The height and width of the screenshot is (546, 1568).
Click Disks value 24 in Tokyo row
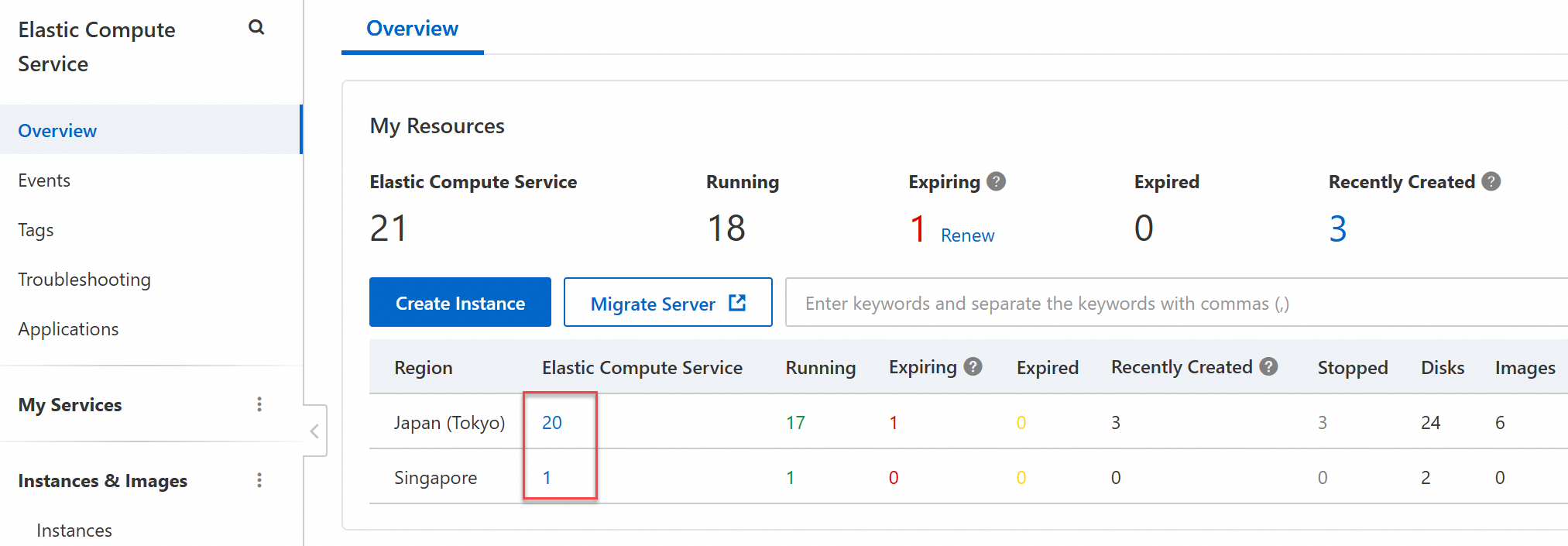1430,423
